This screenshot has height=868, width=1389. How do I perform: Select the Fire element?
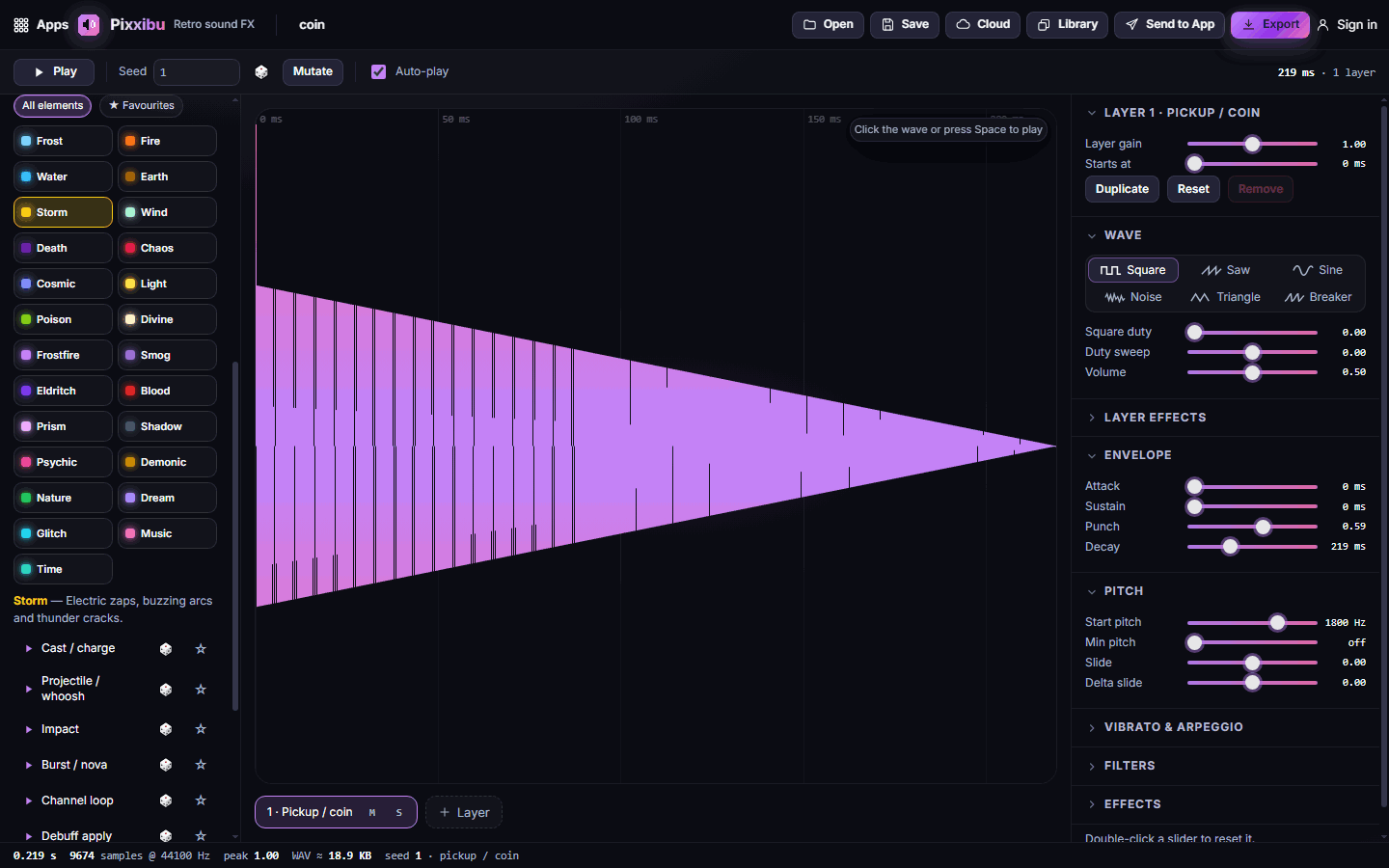click(167, 141)
